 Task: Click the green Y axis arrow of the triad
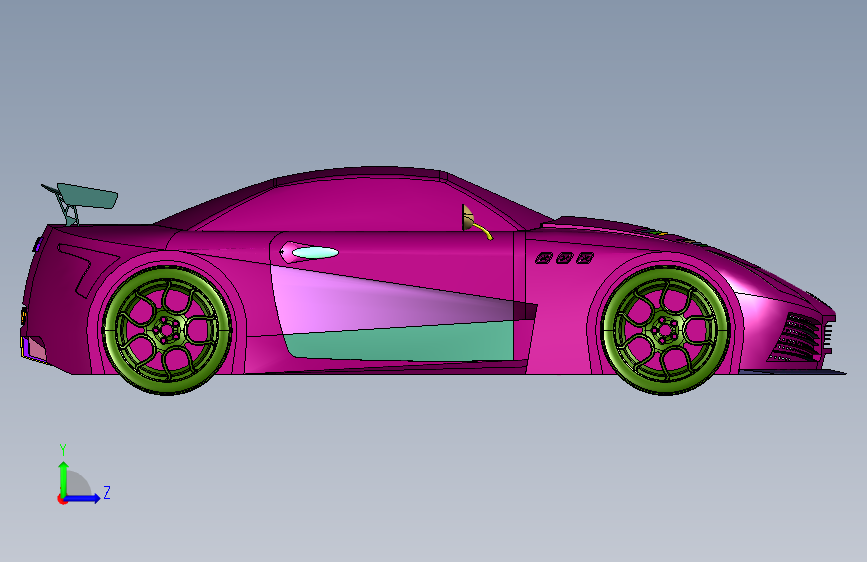[64, 479]
